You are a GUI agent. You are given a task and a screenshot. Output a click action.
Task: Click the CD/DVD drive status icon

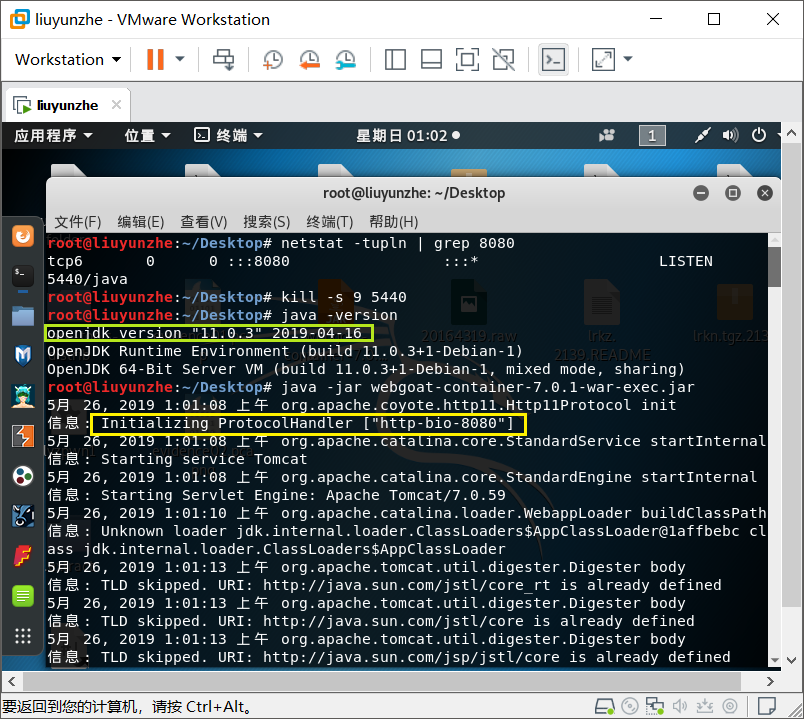630,707
